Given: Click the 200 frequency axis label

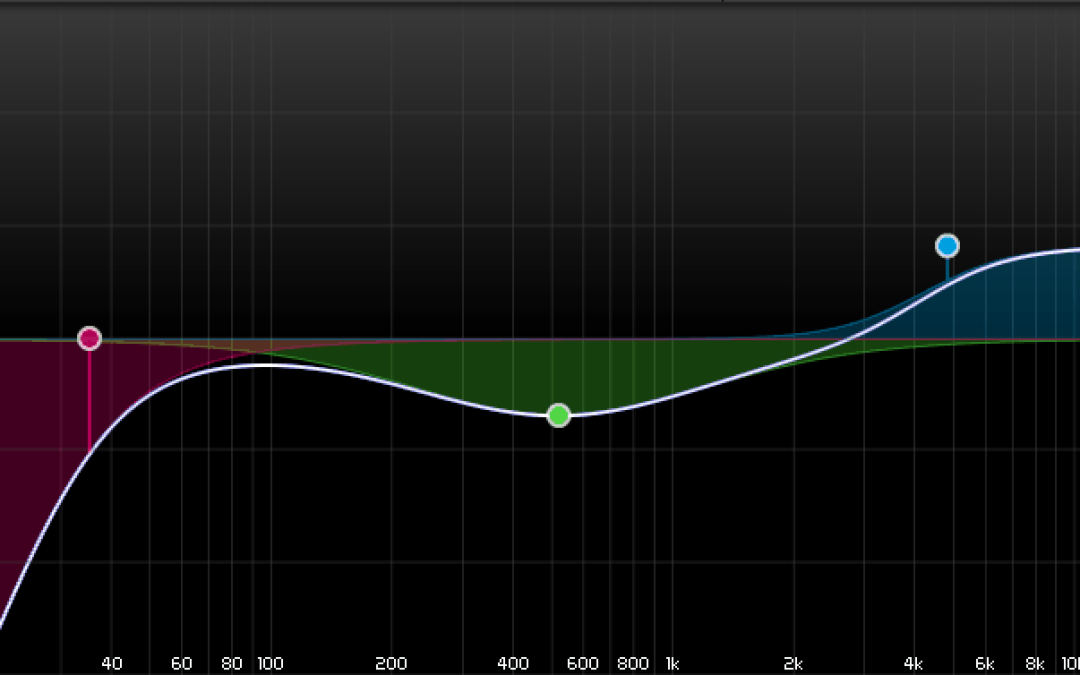Looking at the screenshot, I should pos(391,664).
